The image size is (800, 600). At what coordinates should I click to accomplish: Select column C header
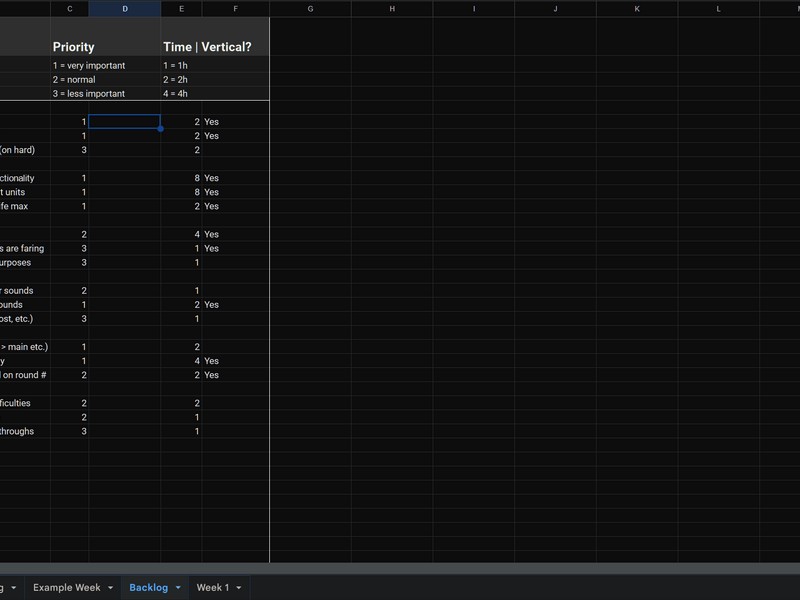tap(69, 9)
